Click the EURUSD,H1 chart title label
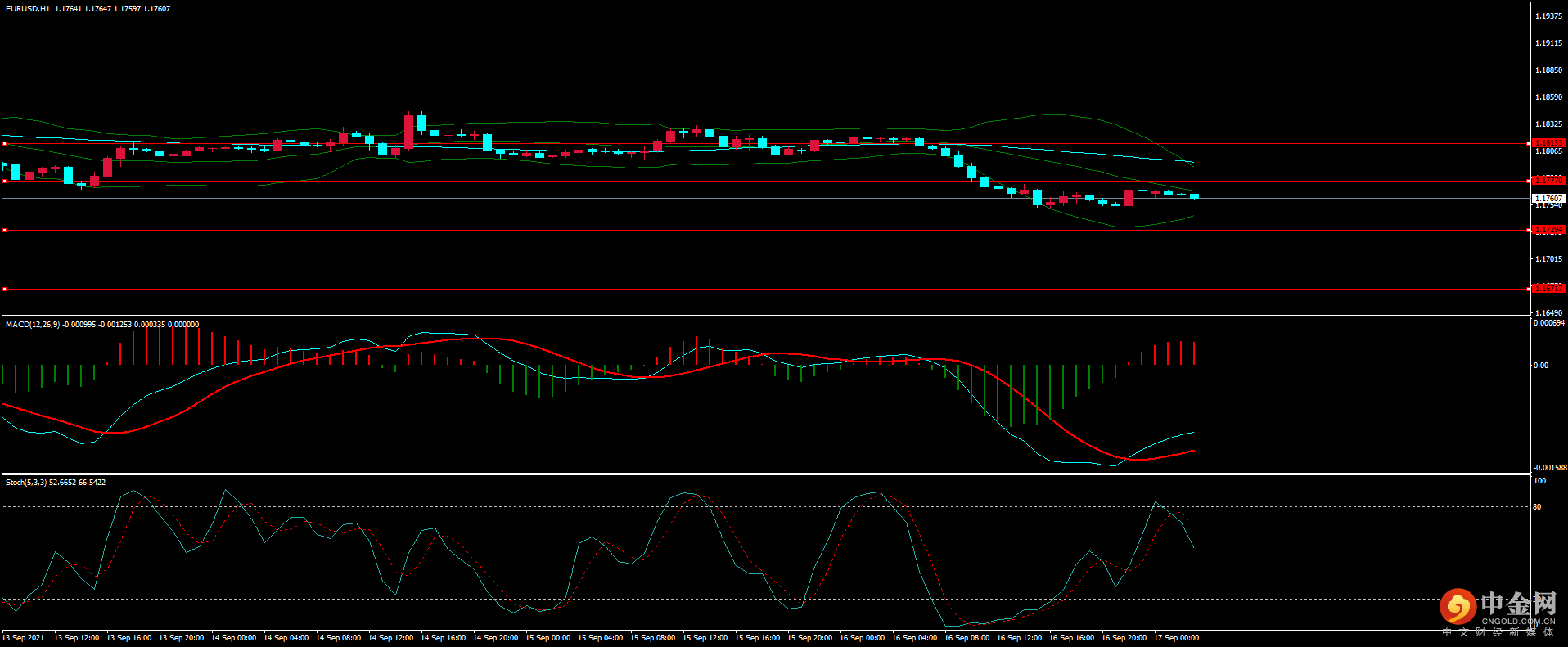 coord(28,9)
